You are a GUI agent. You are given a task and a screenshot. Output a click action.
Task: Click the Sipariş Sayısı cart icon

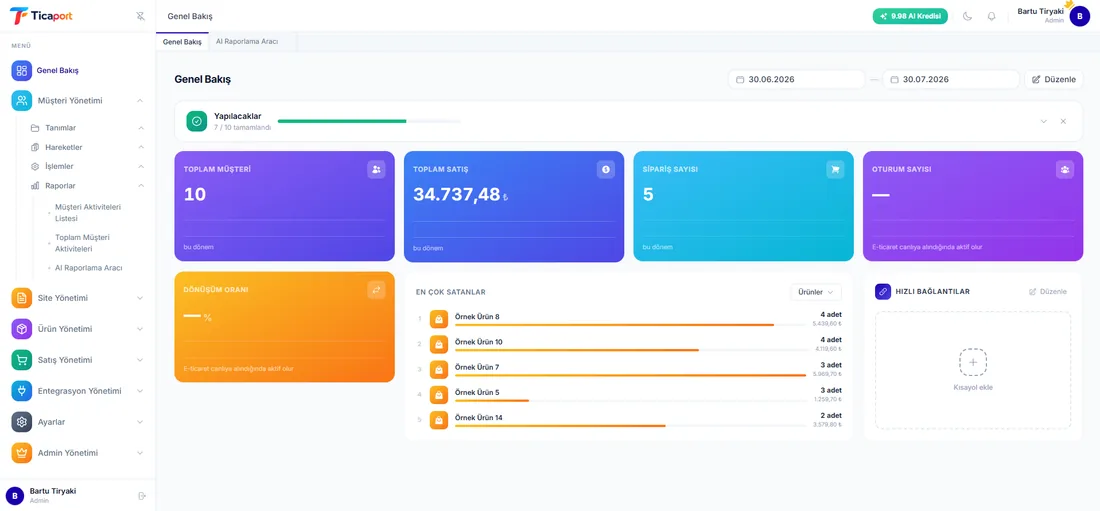point(835,169)
